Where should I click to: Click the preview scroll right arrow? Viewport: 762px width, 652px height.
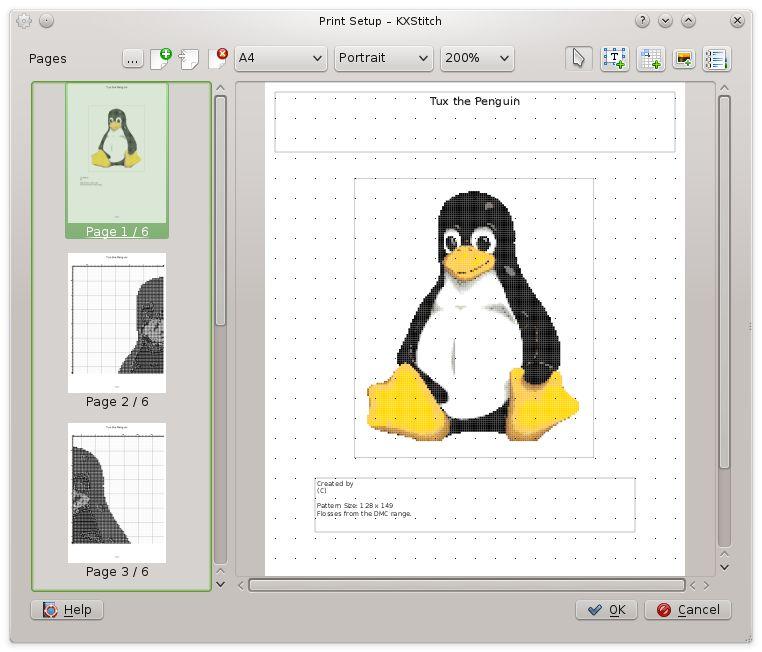pyautogui.click(x=706, y=585)
